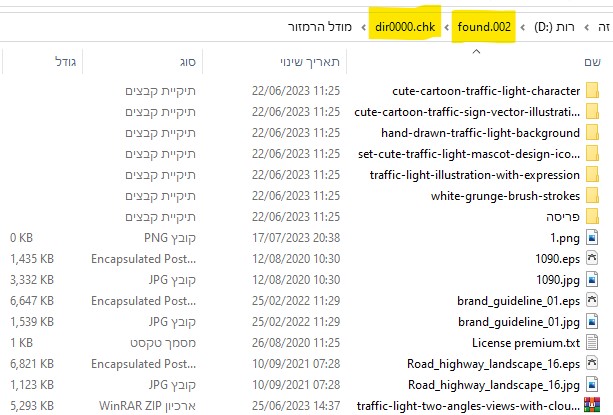The width and height of the screenshot is (613, 415).
Task: Click date 26/08/2020 11:25
Action: (x=296, y=343)
